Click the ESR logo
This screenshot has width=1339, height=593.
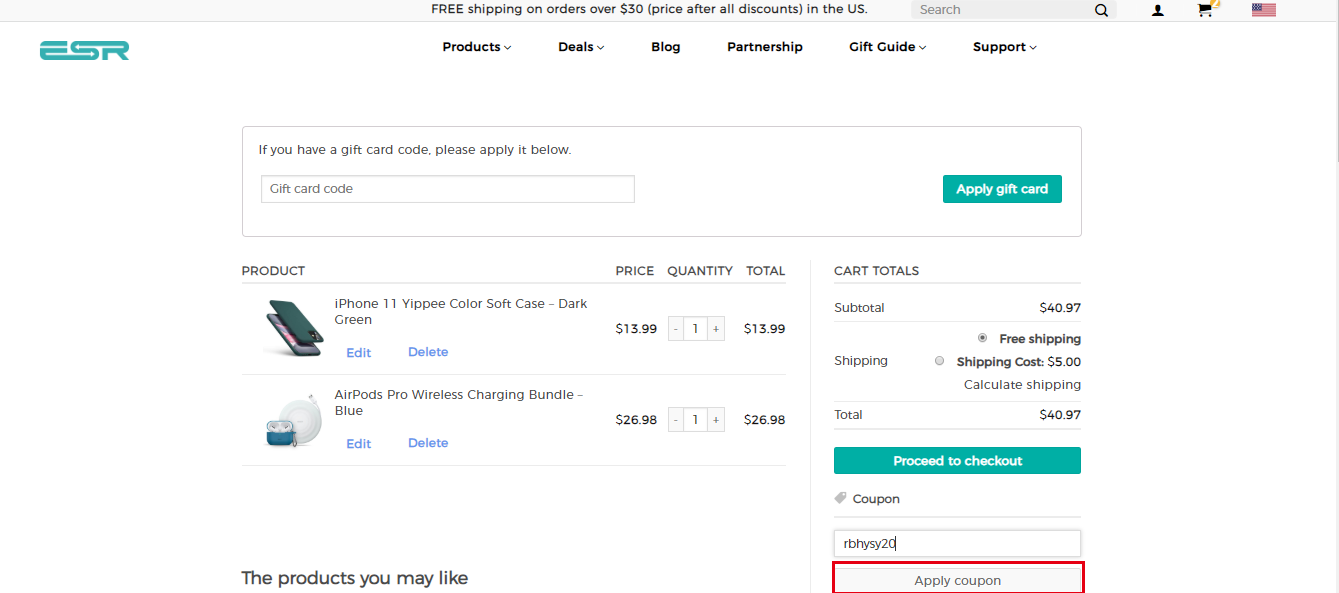coord(85,50)
